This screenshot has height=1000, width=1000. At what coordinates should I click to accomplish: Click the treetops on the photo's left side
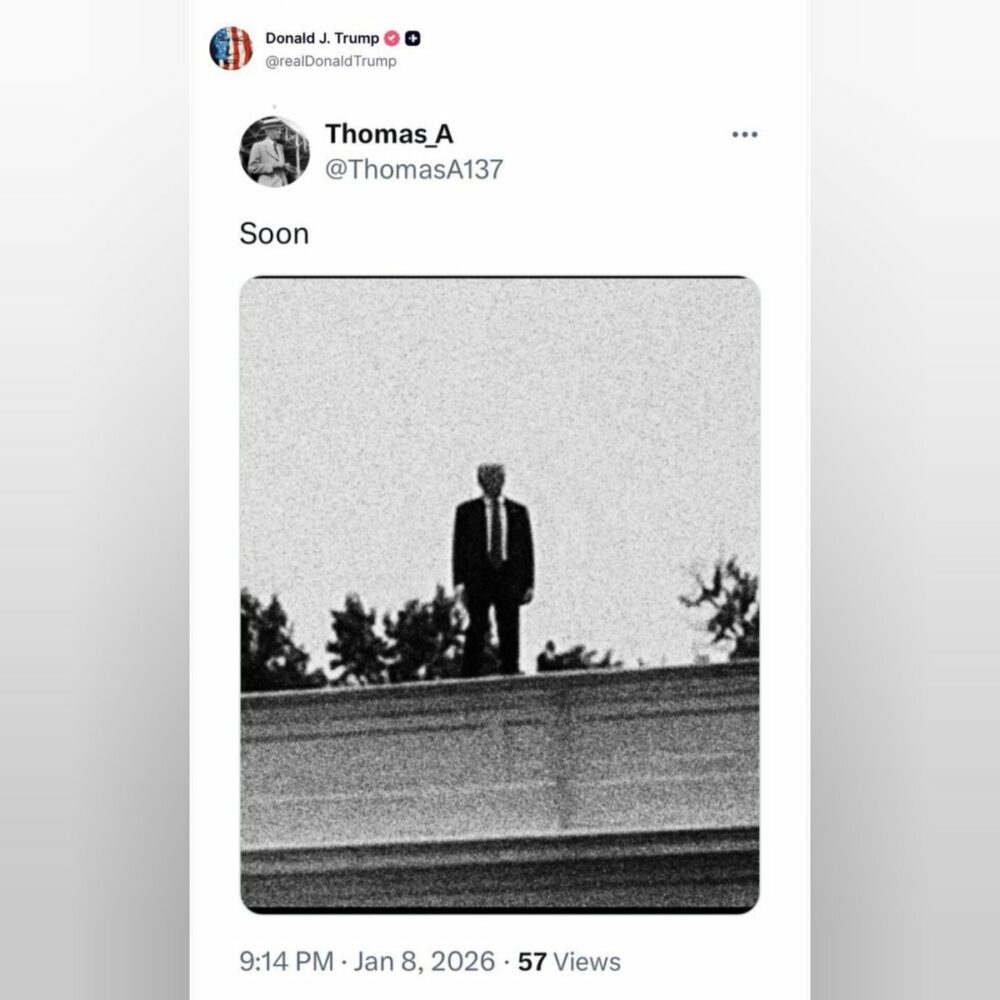pyautogui.click(x=275, y=640)
